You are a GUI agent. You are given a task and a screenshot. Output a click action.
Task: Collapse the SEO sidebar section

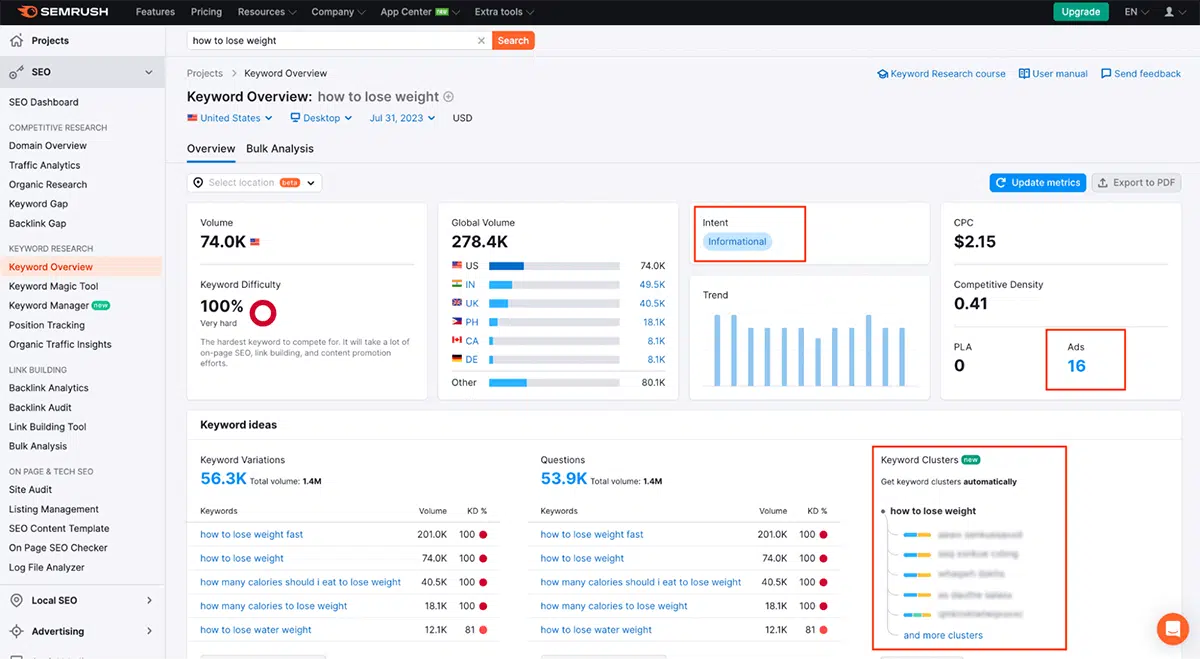(149, 72)
